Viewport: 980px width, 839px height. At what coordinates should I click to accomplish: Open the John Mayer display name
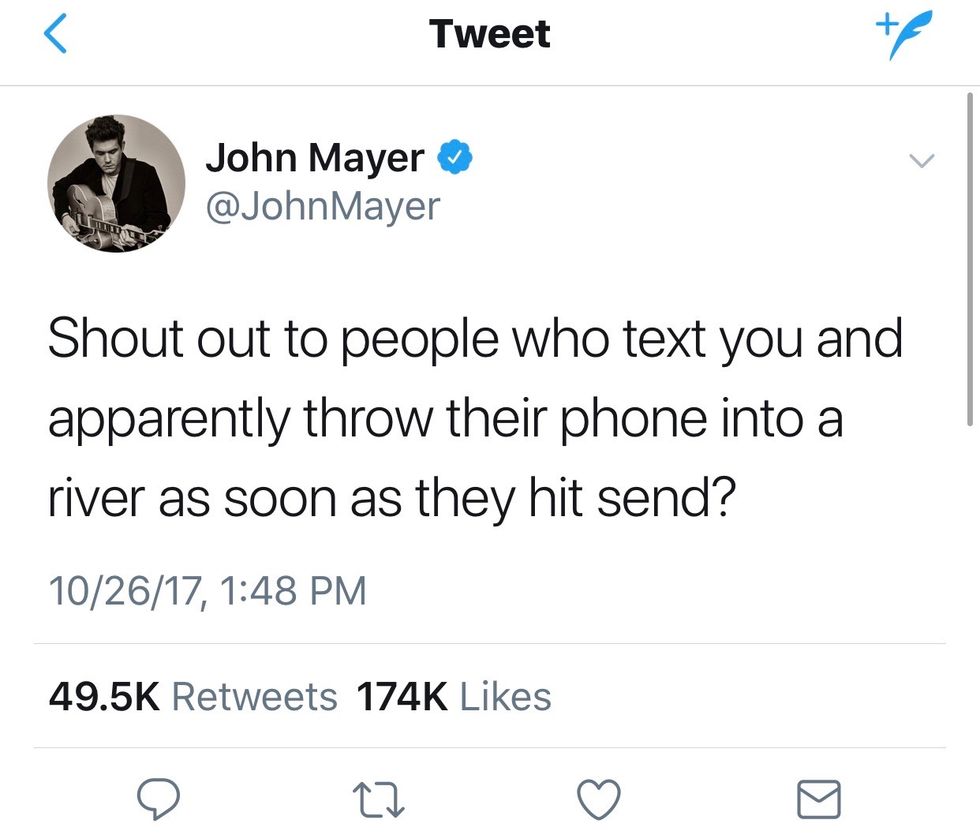tap(315, 157)
